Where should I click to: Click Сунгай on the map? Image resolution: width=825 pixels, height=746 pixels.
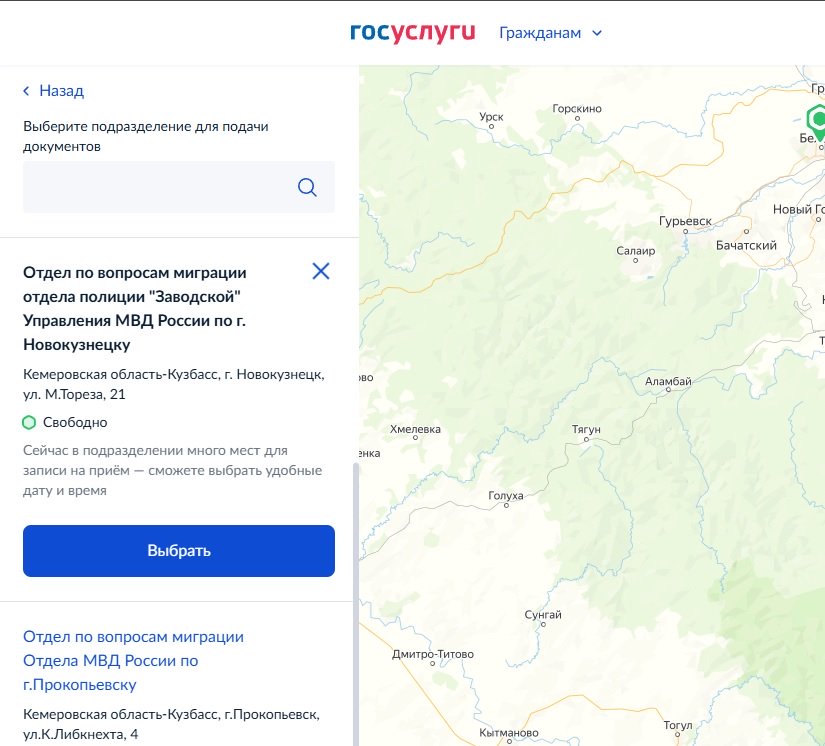coord(543,614)
